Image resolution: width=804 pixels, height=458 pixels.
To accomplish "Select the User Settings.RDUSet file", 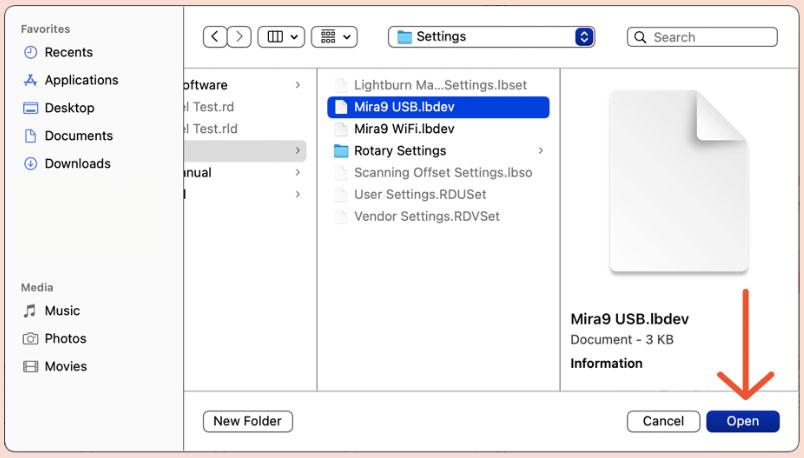I will [x=438, y=194].
